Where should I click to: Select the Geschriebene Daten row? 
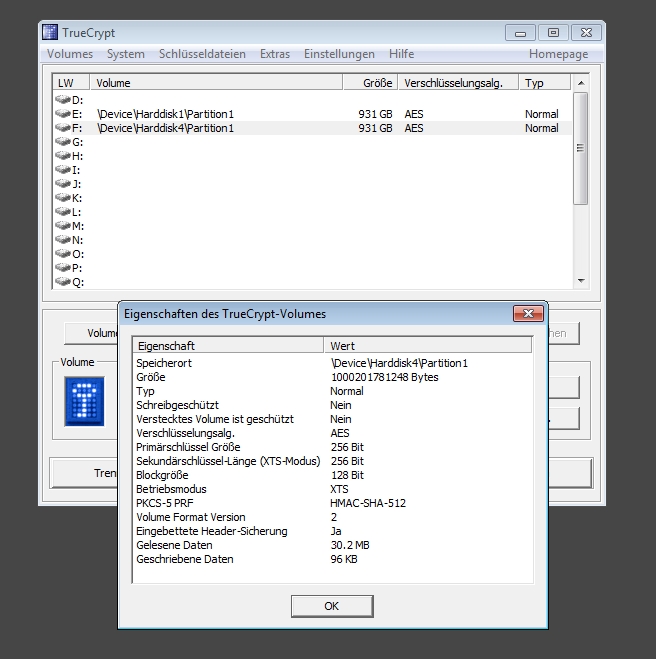coord(333,559)
